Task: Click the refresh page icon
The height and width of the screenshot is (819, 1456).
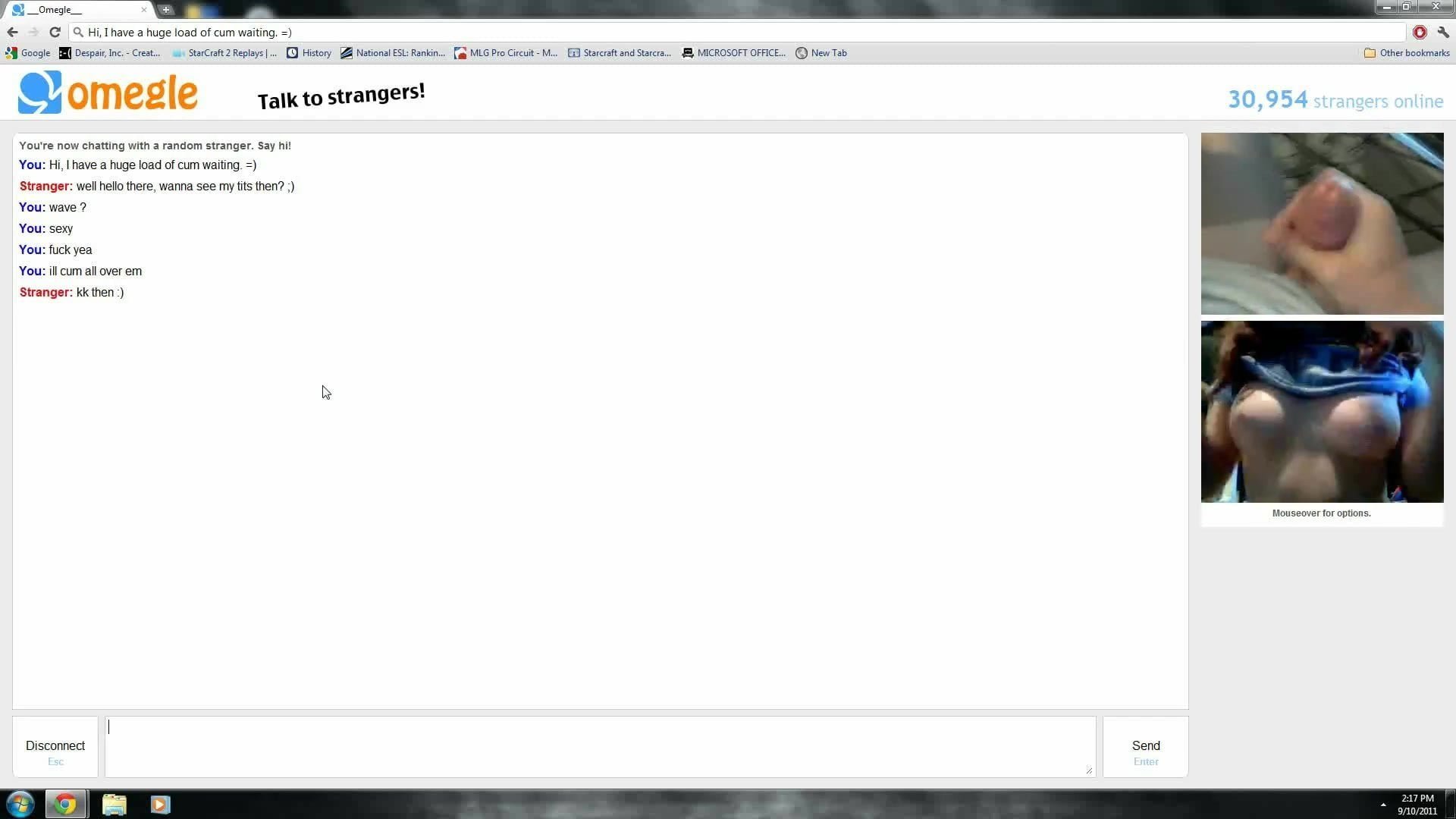Action: (55, 31)
